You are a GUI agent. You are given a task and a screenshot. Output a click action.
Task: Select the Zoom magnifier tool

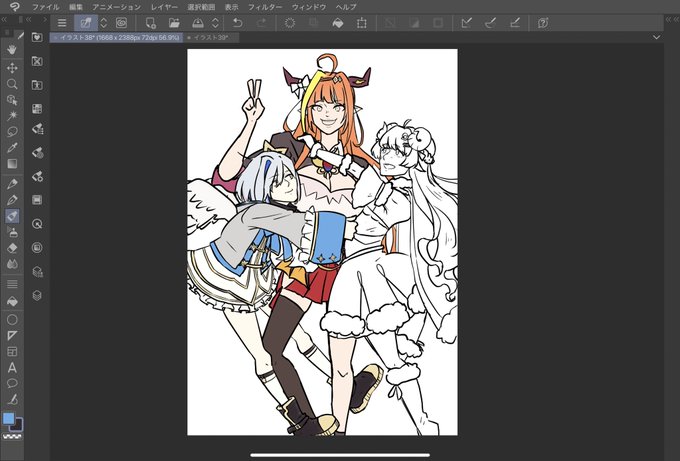pos(12,84)
